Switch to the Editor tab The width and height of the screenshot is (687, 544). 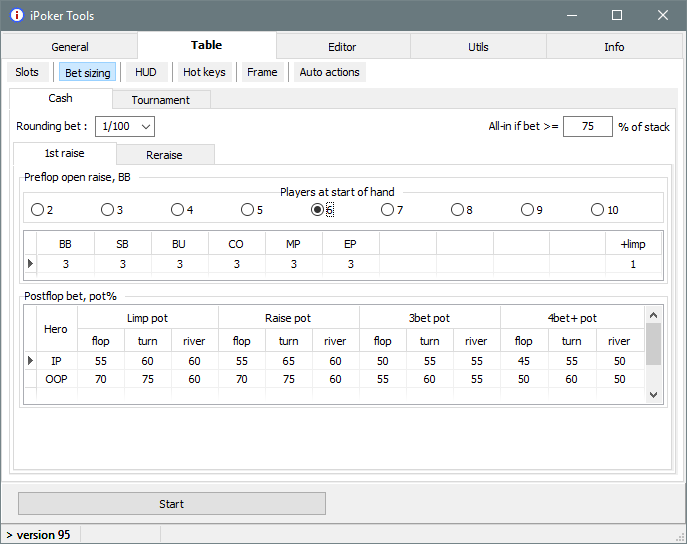(x=342, y=46)
